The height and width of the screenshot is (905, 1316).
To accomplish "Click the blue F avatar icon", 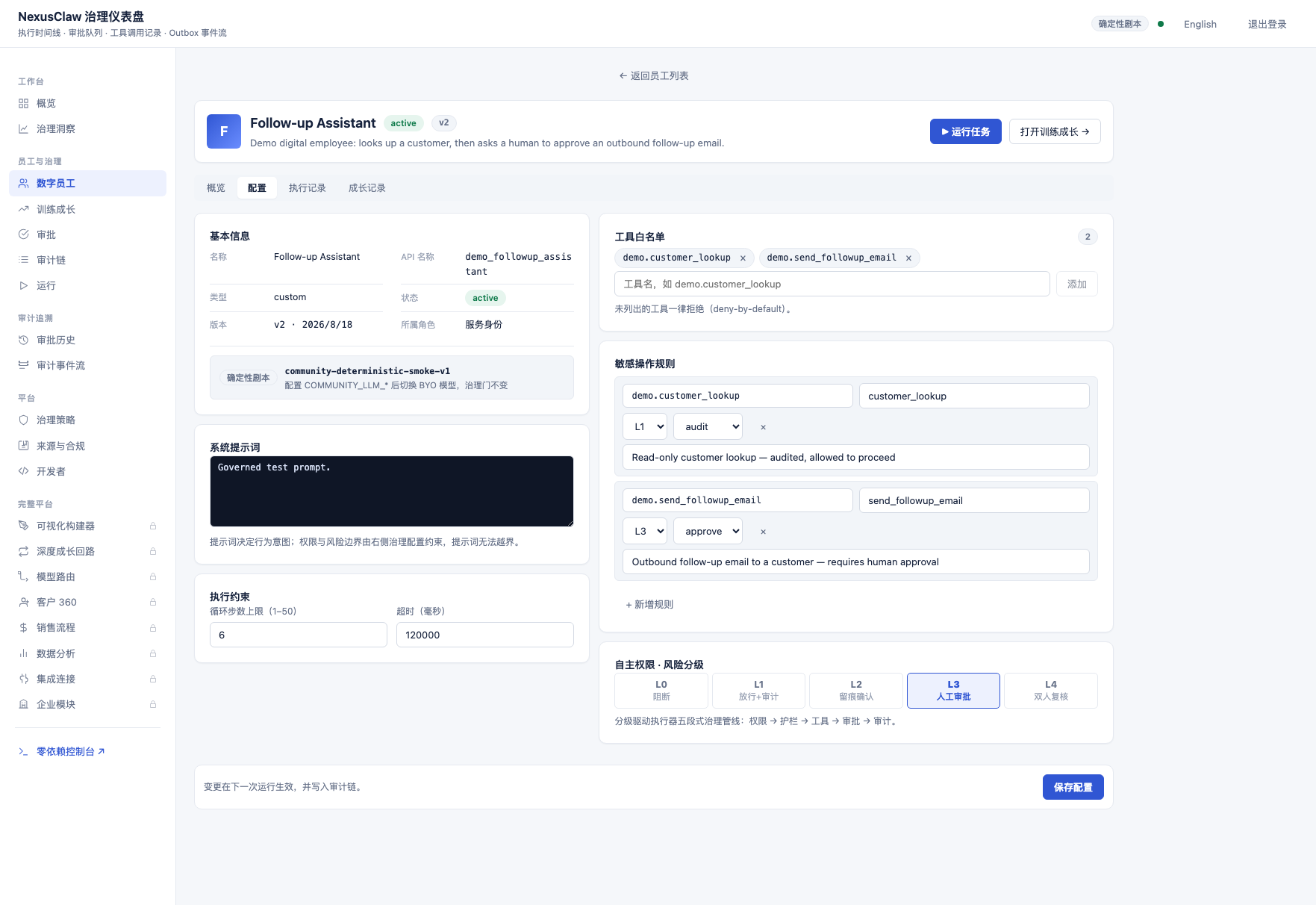I will click(224, 131).
